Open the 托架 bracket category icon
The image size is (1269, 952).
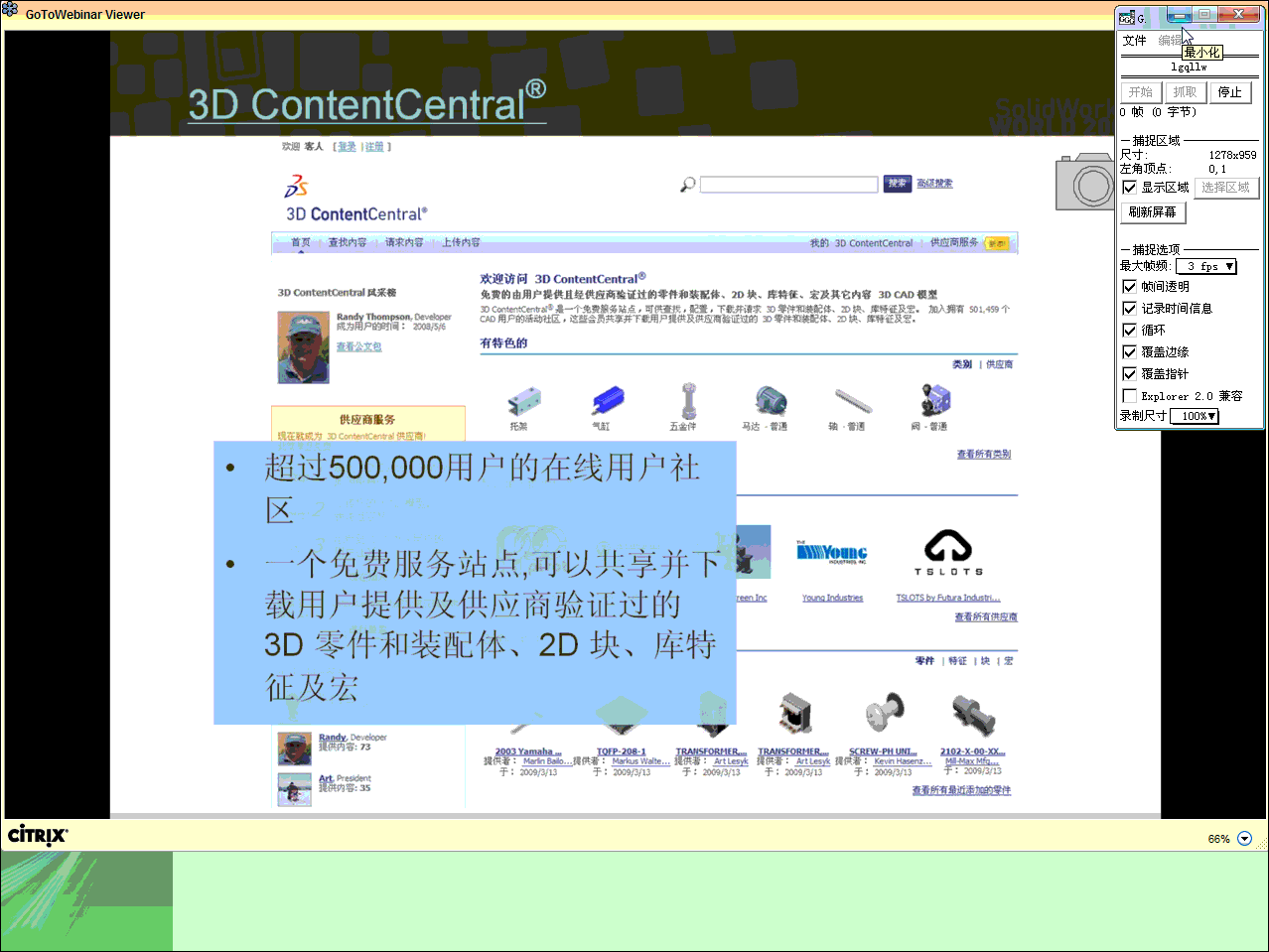pyautogui.click(x=523, y=401)
